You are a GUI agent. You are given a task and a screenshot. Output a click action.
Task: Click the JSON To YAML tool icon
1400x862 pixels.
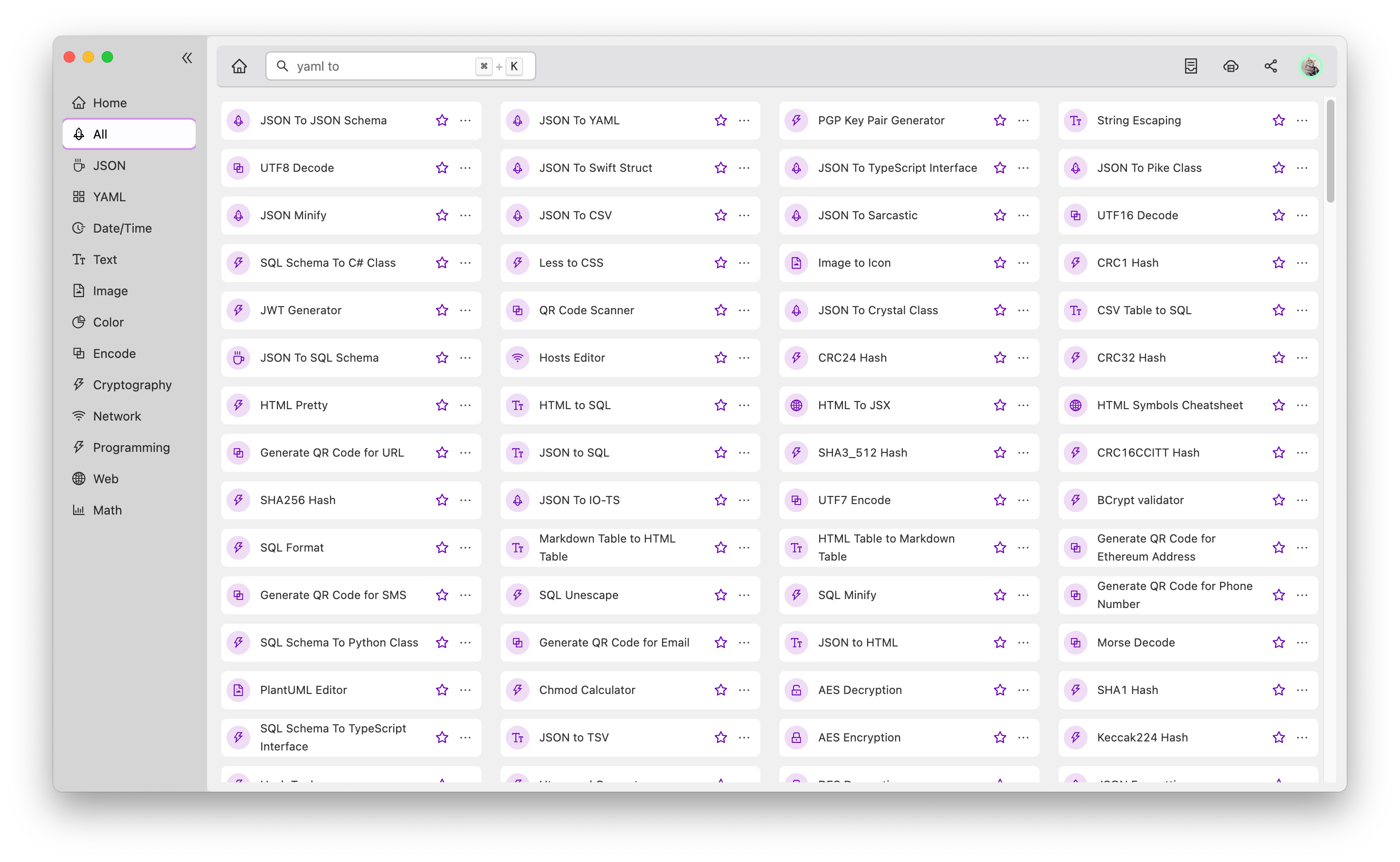tap(517, 120)
